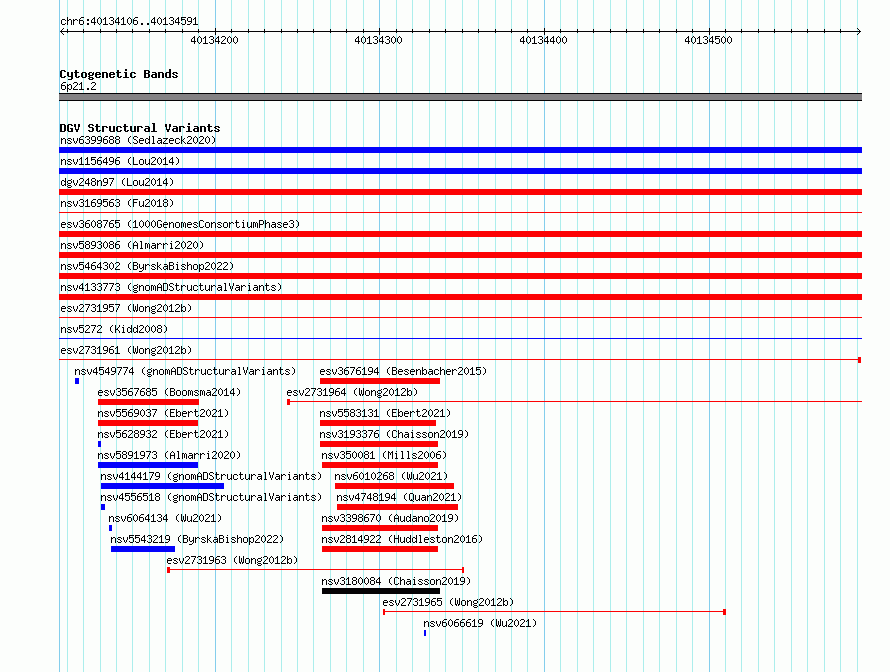Click esv2731961 (Wong2012b) label
The width and height of the screenshot is (890, 672).
pos(126,350)
